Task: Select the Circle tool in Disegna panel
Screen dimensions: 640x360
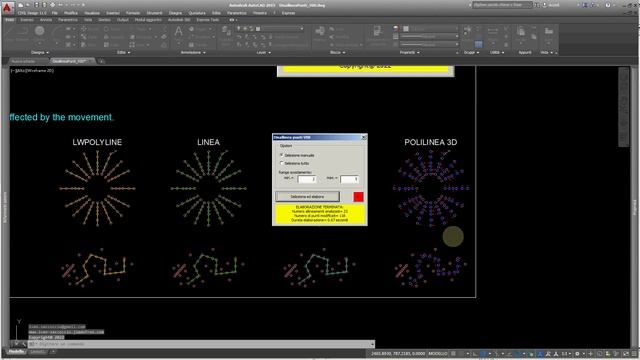Action: [x=40, y=31]
